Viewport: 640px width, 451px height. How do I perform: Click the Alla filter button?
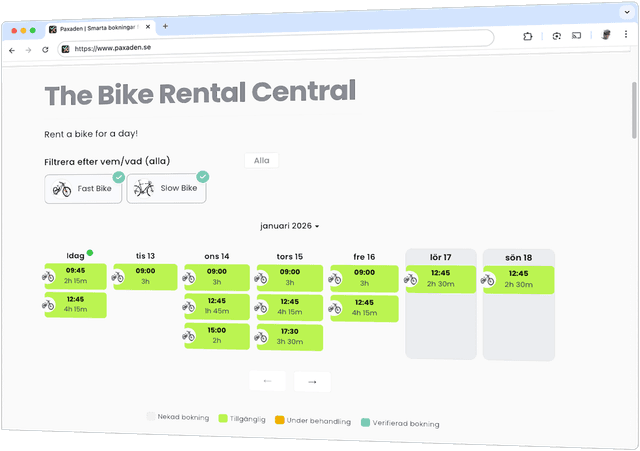[x=262, y=160]
